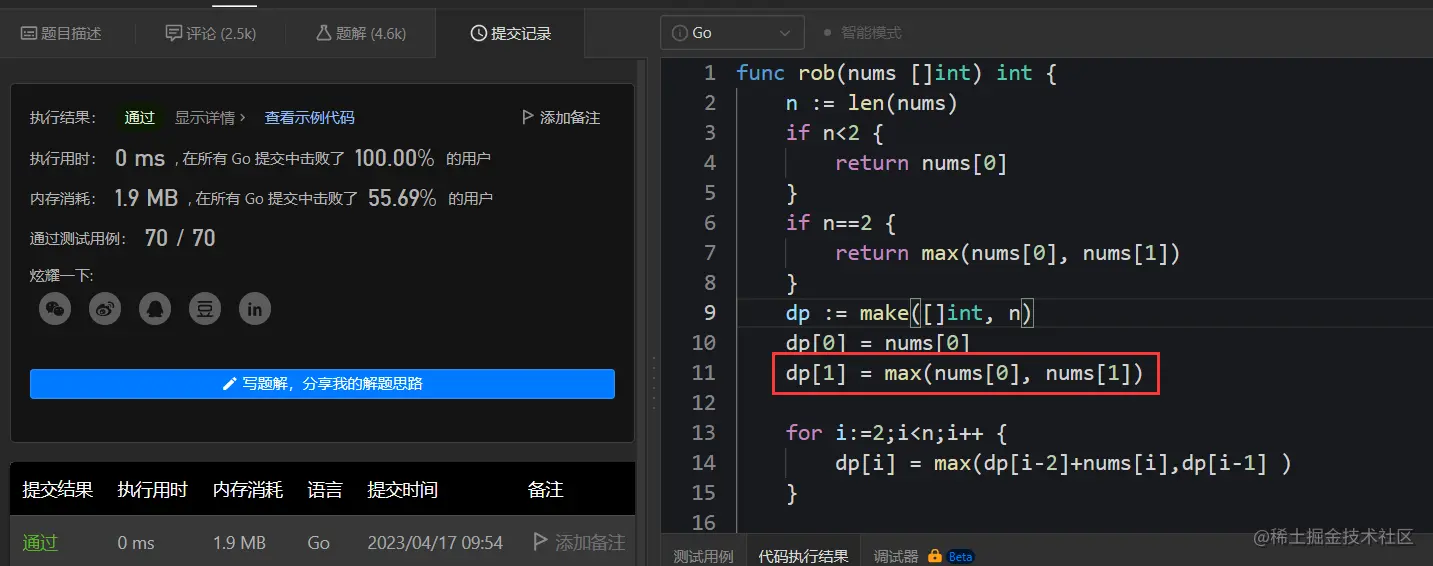Switch to 题目描述 tab
The image size is (1433, 566).
(x=61, y=33)
